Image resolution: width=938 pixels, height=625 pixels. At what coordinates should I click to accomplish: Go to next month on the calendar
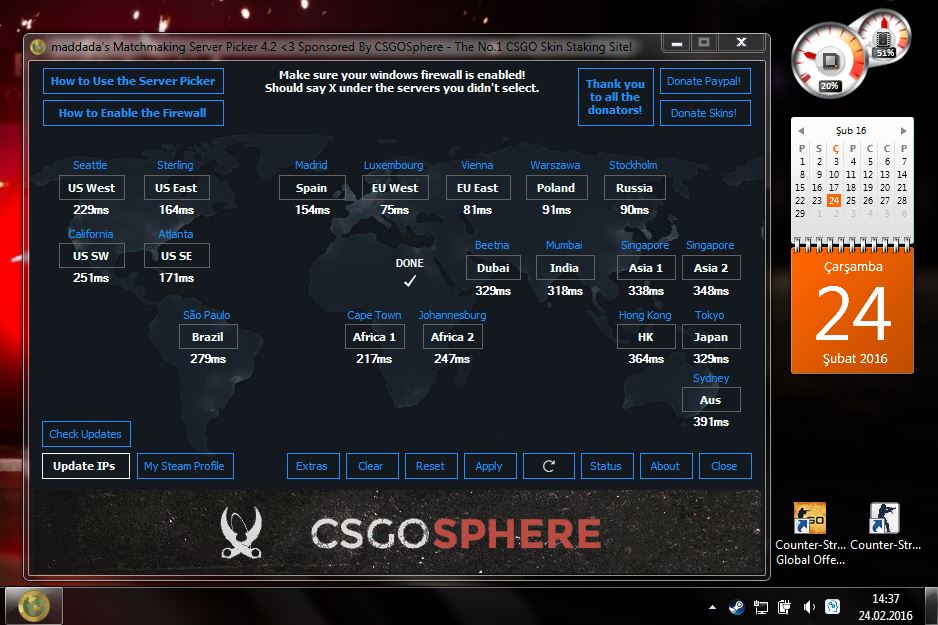click(x=905, y=130)
